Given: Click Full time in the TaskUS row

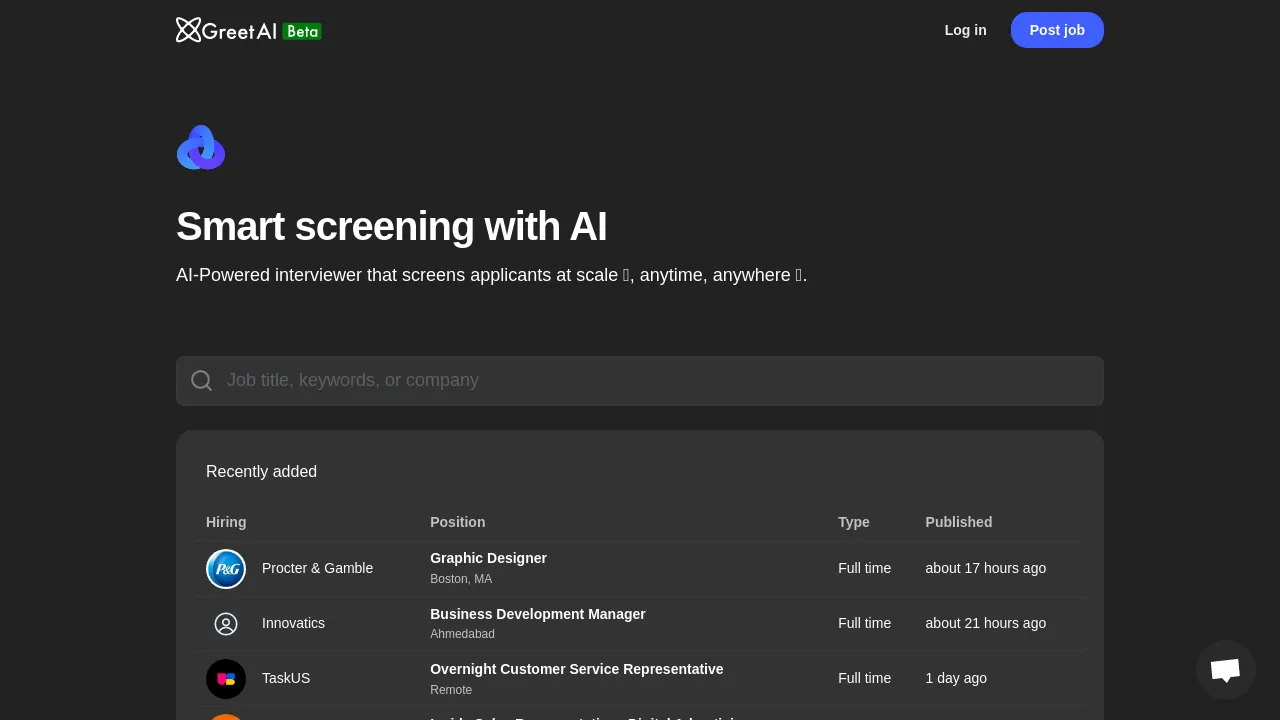Looking at the screenshot, I should point(864,678).
